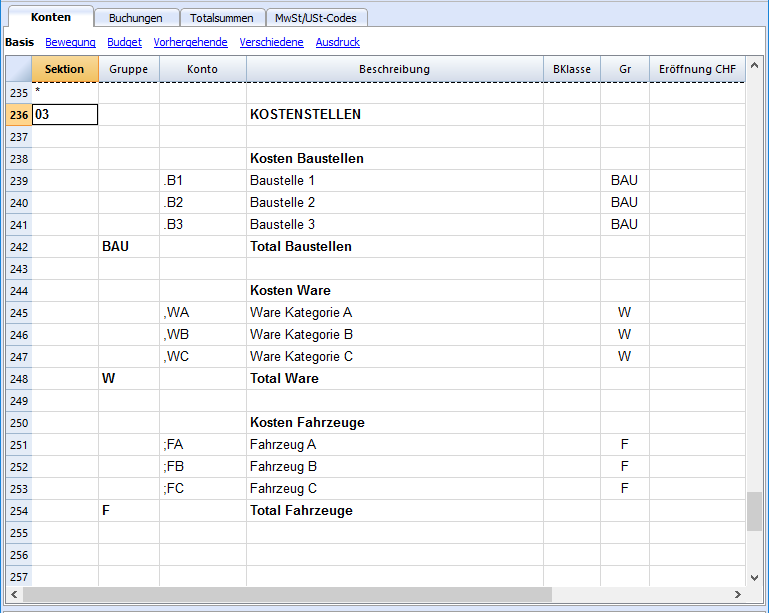Click the Fahrzeug A description
This screenshot has width=769, height=613.
coord(395,444)
